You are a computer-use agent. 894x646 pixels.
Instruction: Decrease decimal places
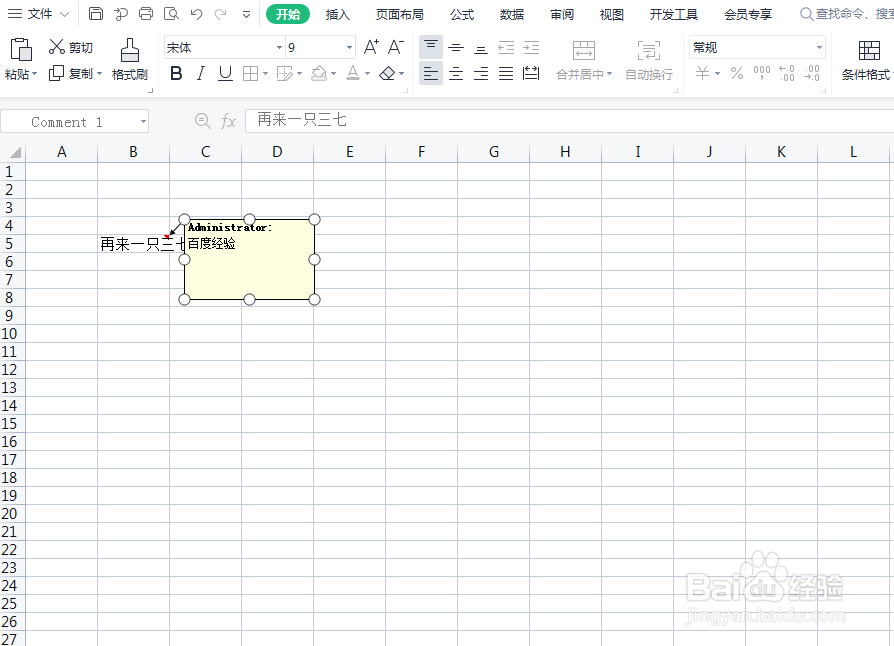(812, 74)
